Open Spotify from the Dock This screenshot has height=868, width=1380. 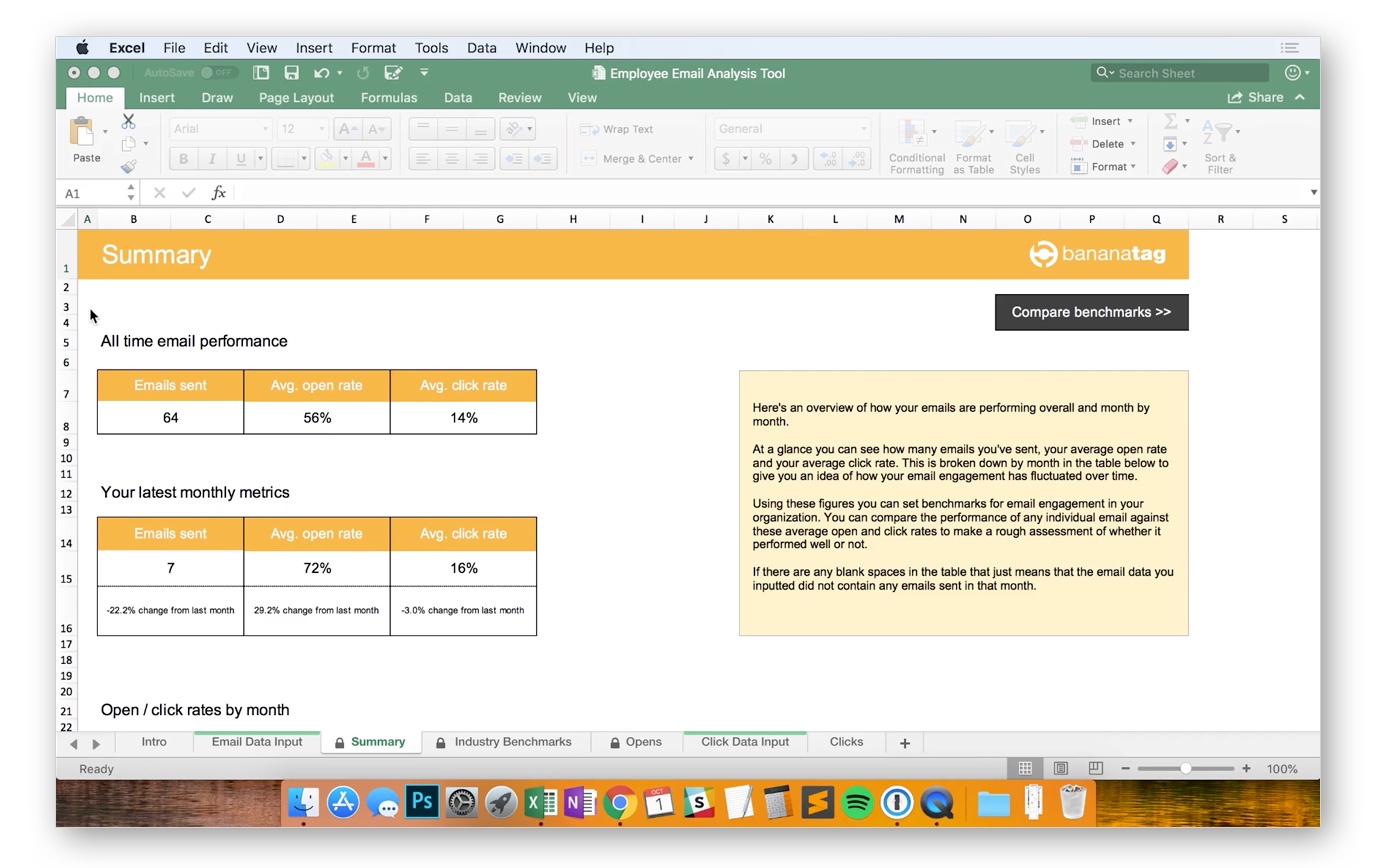coord(857,802)
